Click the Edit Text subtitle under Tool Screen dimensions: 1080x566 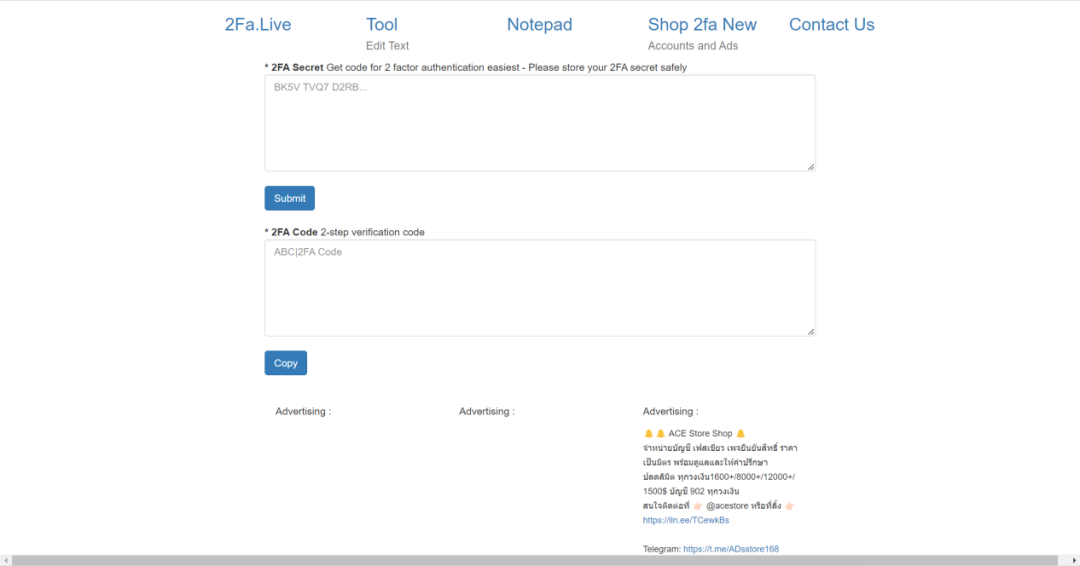tap(387, 46)
